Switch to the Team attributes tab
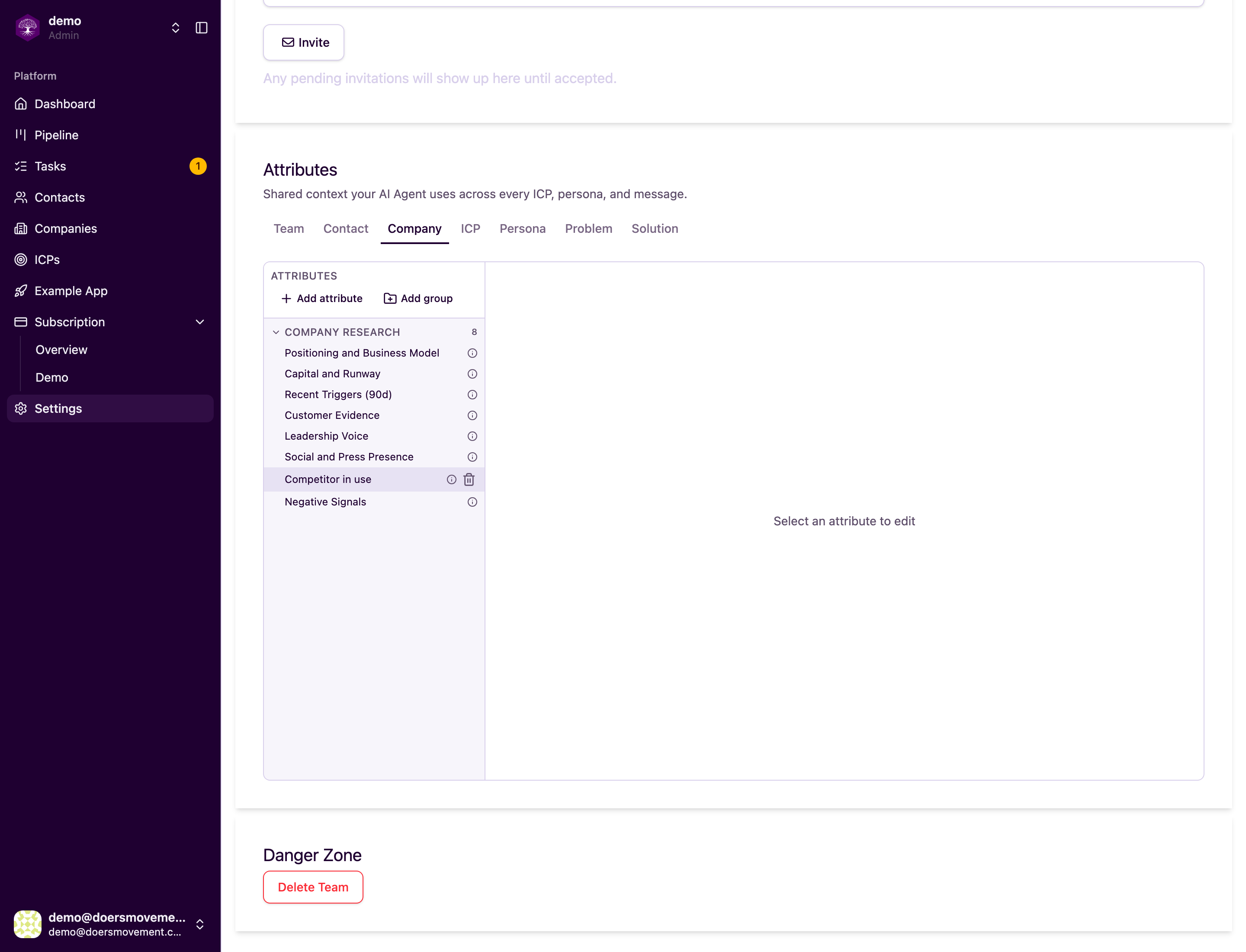The height and width of the screenshot is (952, 1246). pos(289,228)
